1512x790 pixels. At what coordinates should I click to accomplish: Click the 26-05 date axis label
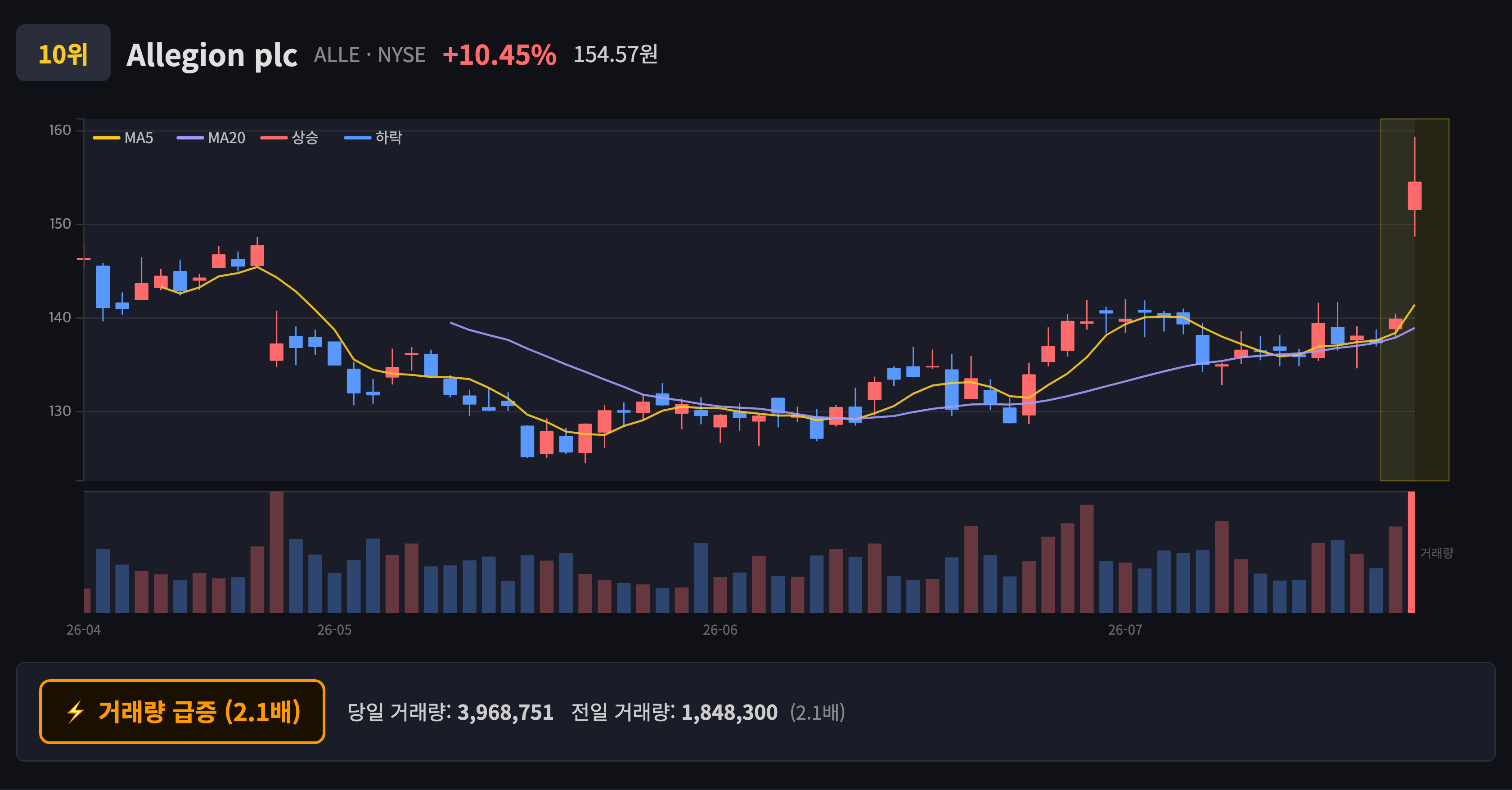coord(334,630)
